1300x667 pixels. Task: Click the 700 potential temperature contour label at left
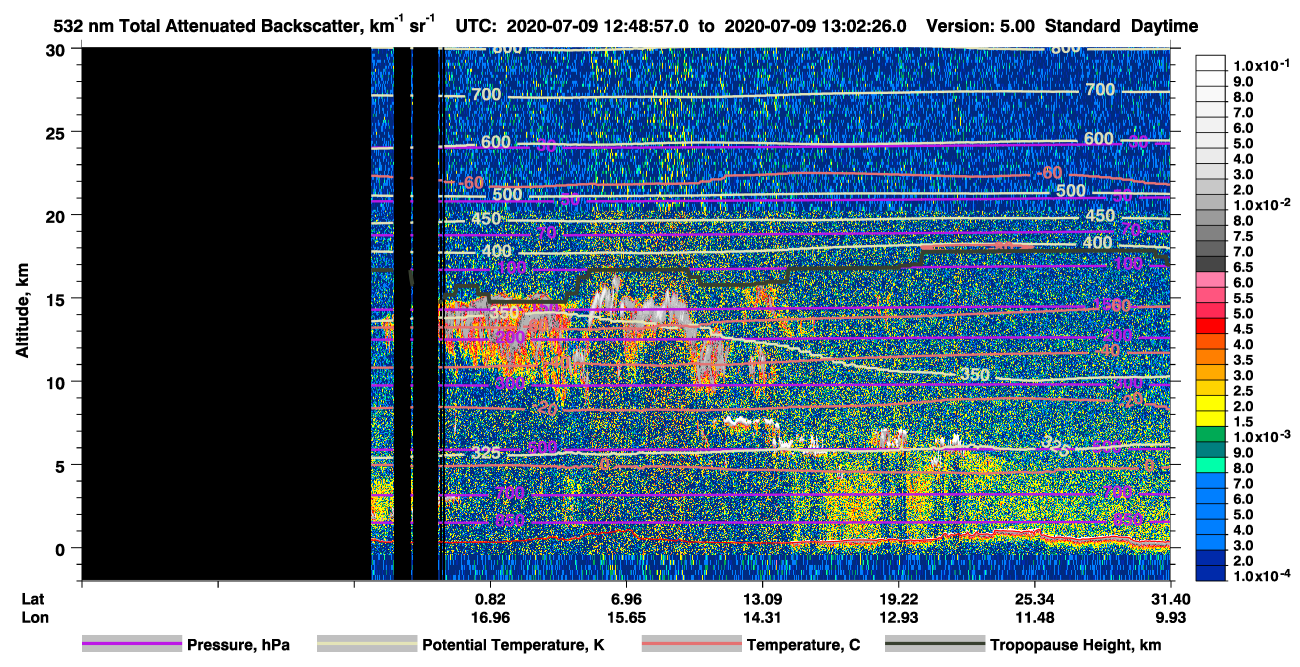tap(485, 95)
